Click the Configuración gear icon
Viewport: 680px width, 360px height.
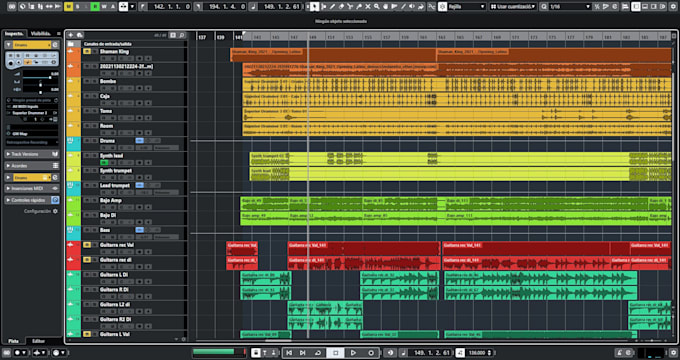(55, 211)
